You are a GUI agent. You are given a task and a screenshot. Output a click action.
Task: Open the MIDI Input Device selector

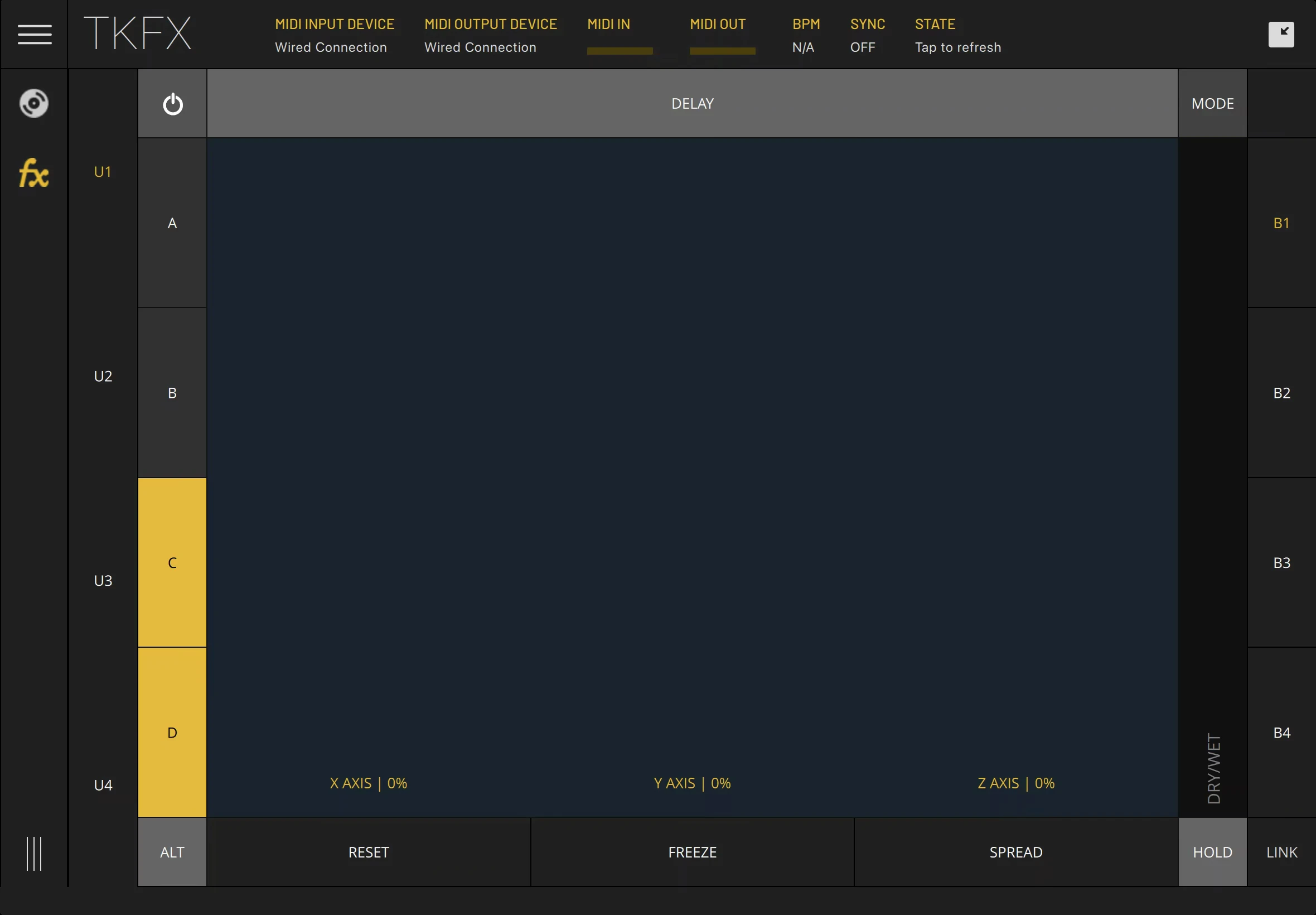tap(335, 36)
